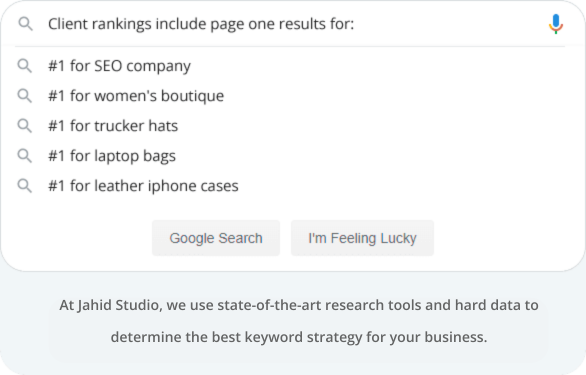The height and width of the screenshot is (375, 586).
Task: Click magnifier icon beside trucker hats suggestion
Action: (25, 126)
